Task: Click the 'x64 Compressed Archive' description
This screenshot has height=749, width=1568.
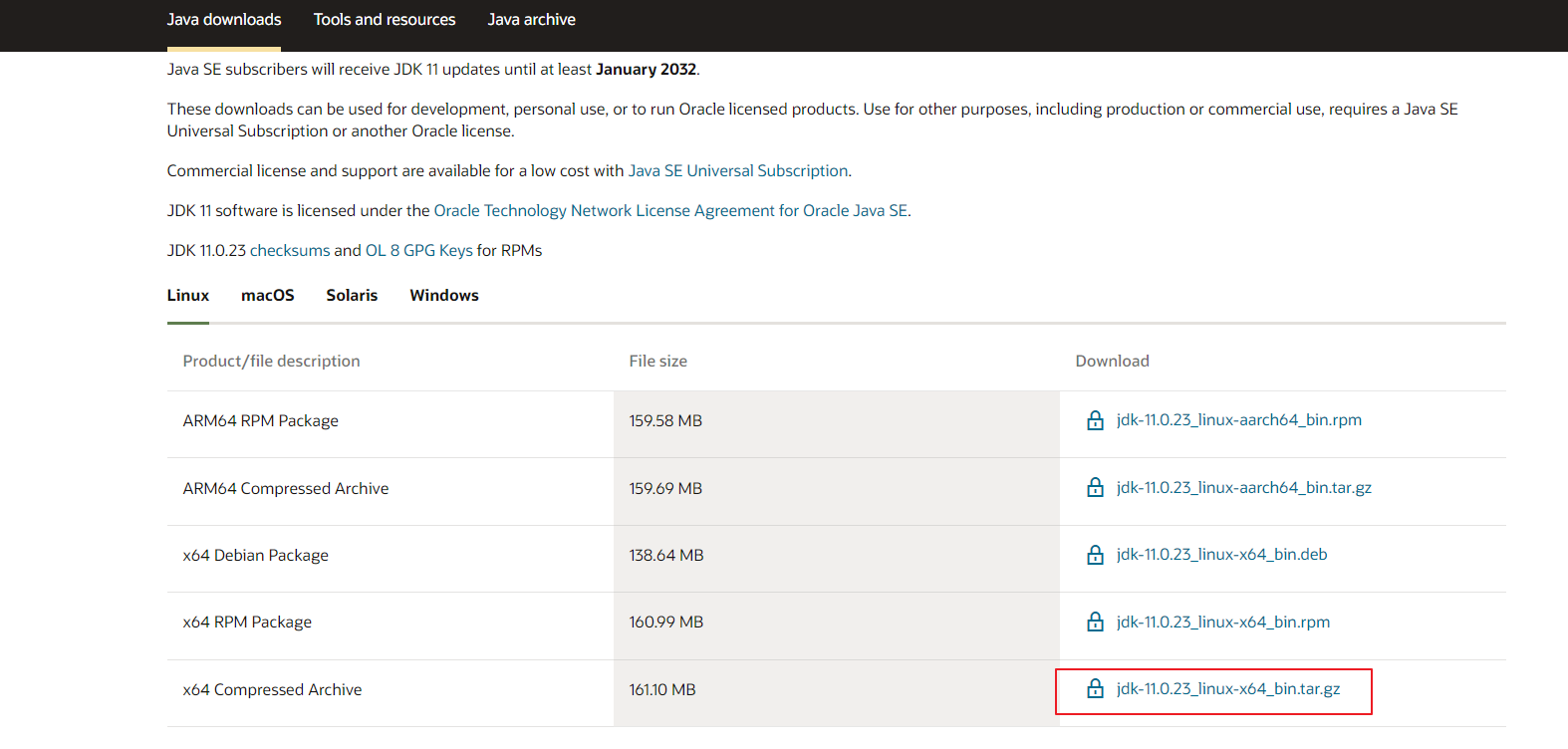Action: click(273, 689)
